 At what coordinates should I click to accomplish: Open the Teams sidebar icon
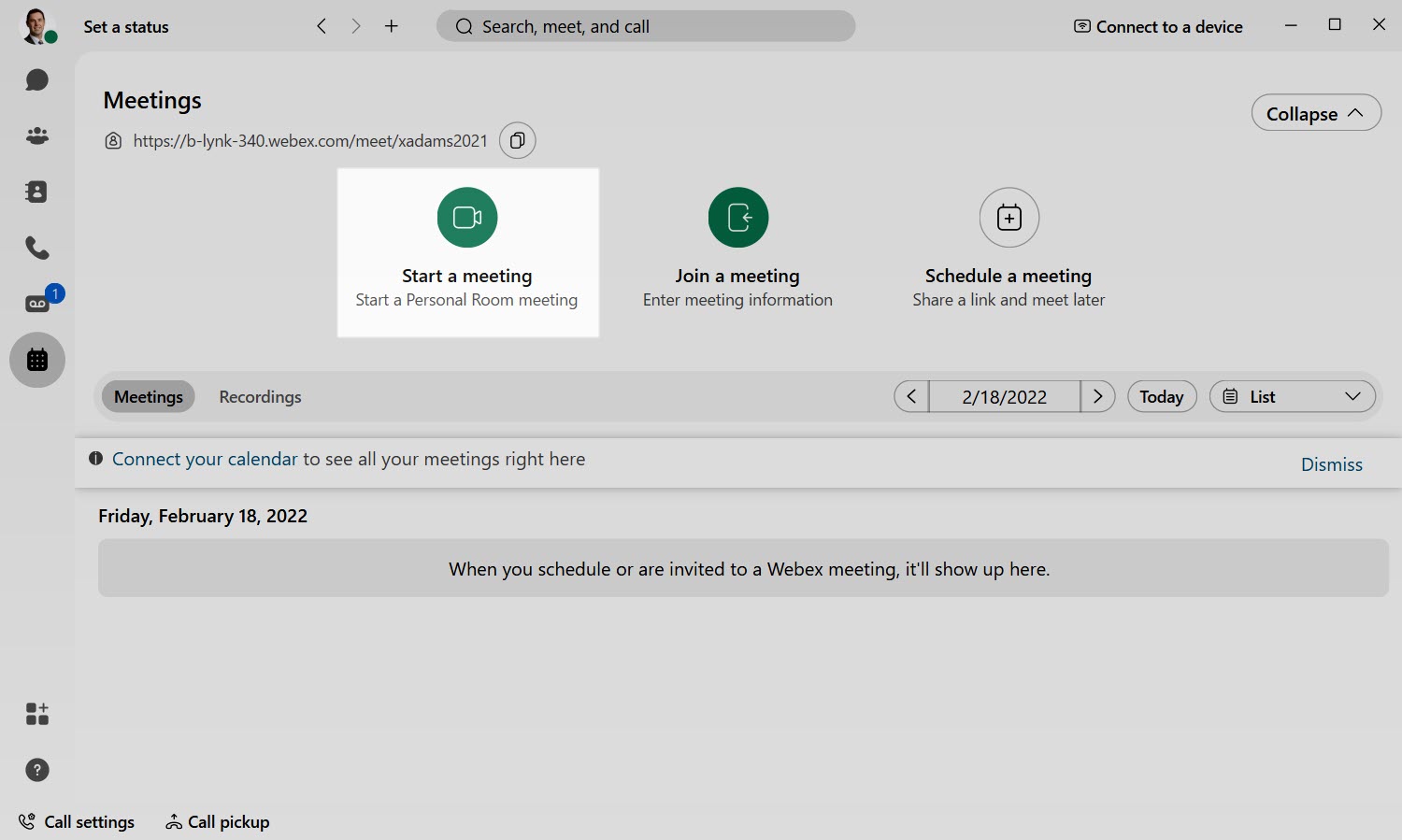point(37,135)
